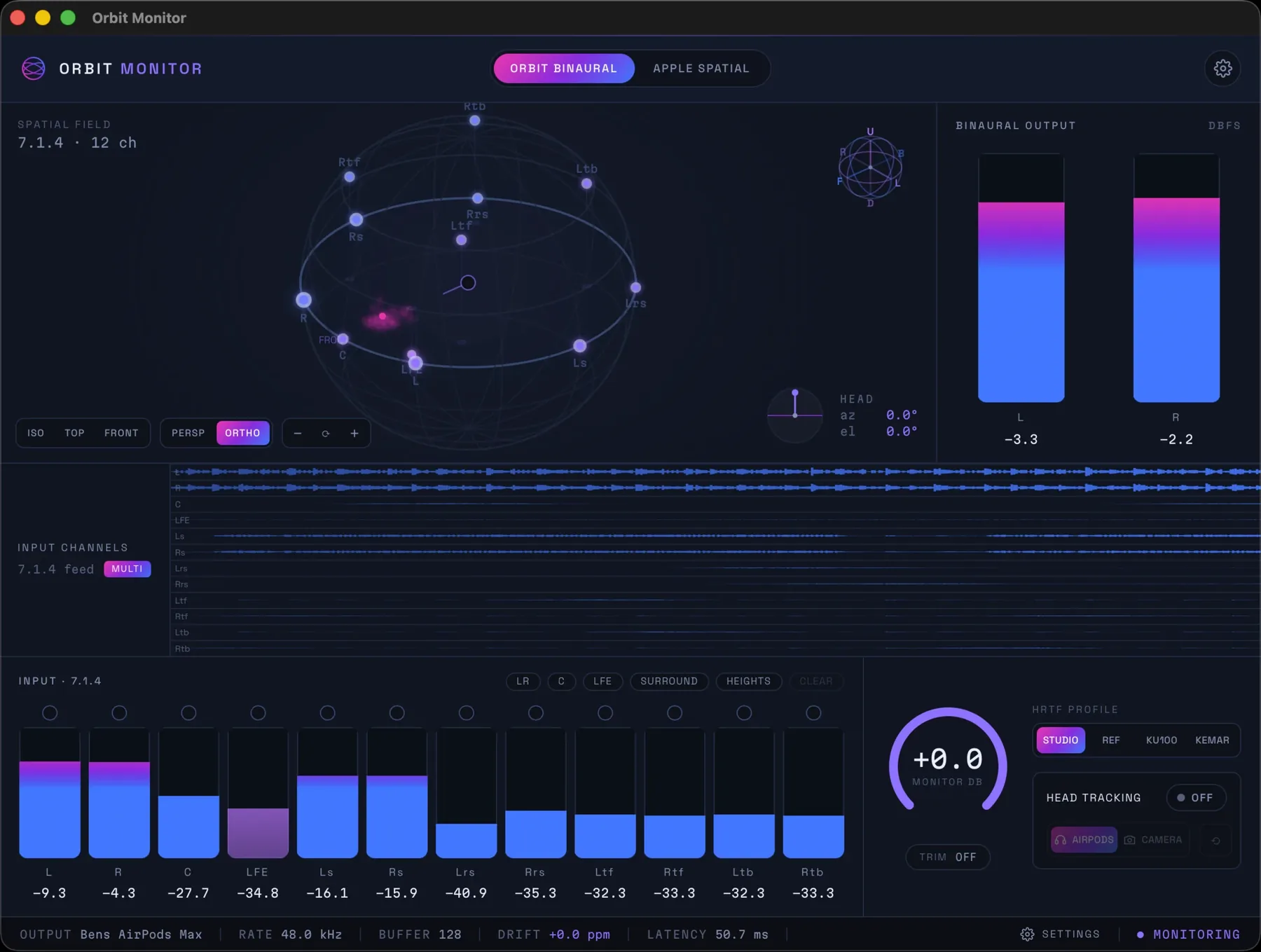This screenshot has width=1261, height=952.
Task: Click the MONITORING status indicator
Action: pyautogui.click(x=1188, y=934)
